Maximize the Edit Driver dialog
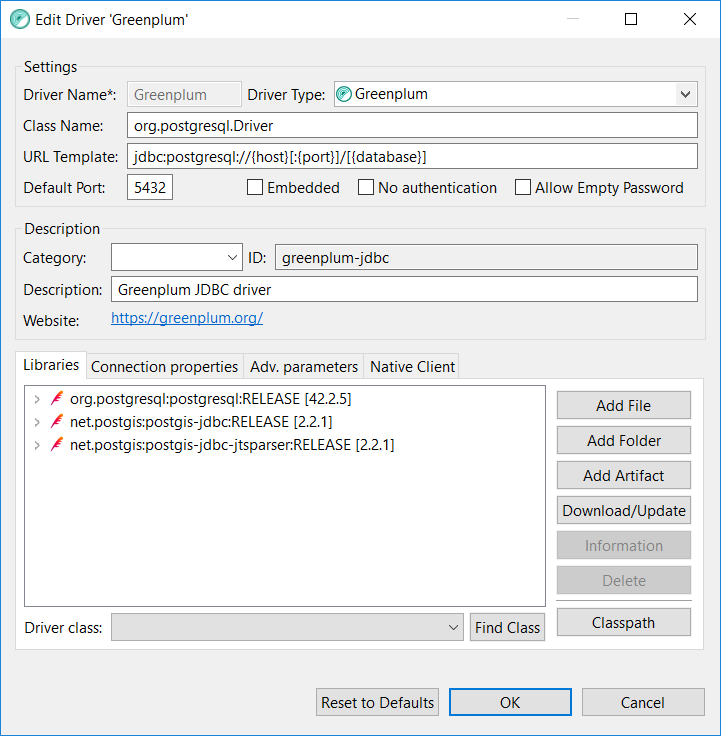 tap(631, 19)
